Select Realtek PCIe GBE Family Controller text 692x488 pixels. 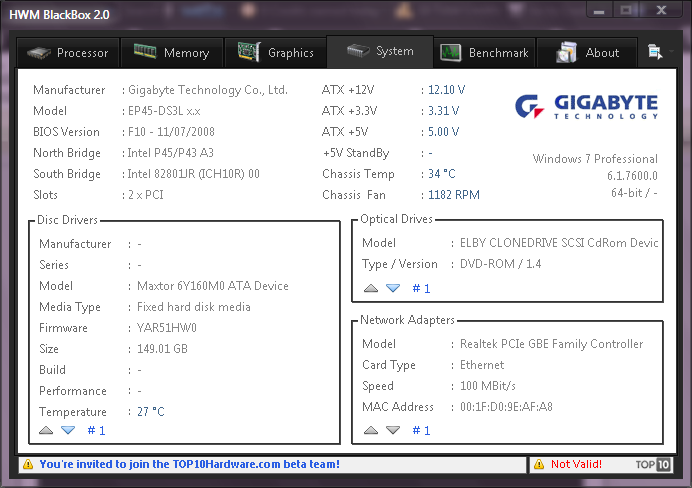pyautogui.click(x=552, y=344)
